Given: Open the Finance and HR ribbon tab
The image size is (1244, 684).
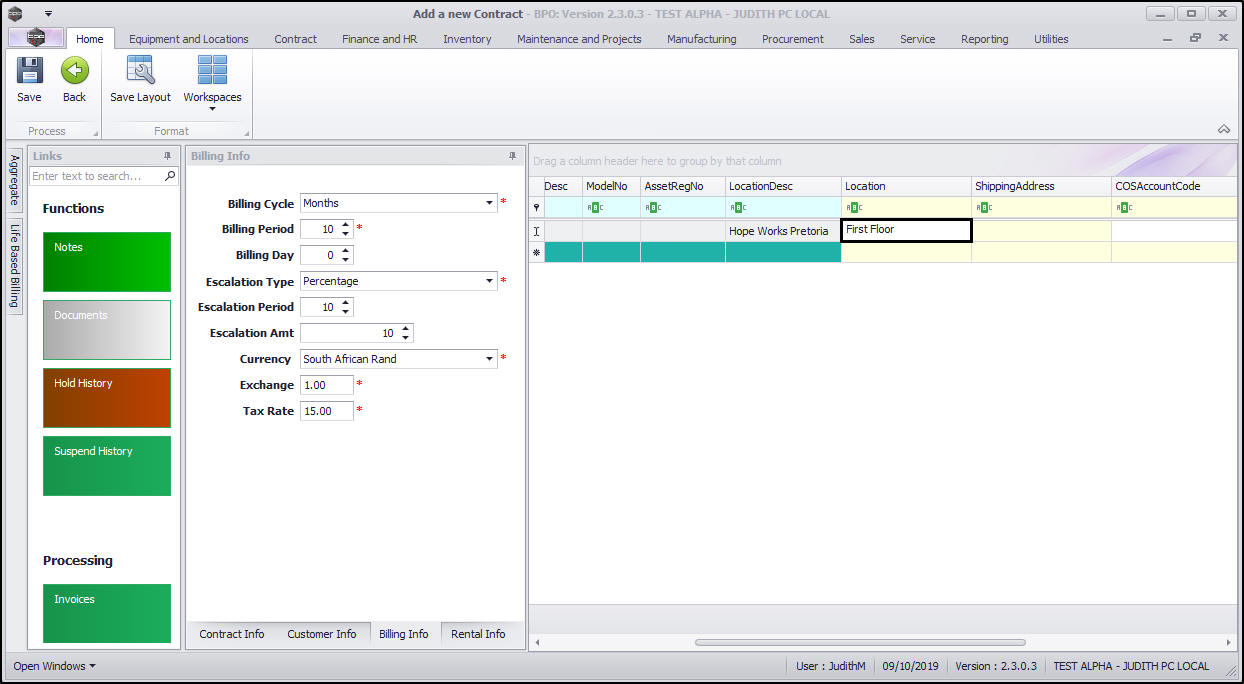Looking at the screenshot, I should point(380,39).
